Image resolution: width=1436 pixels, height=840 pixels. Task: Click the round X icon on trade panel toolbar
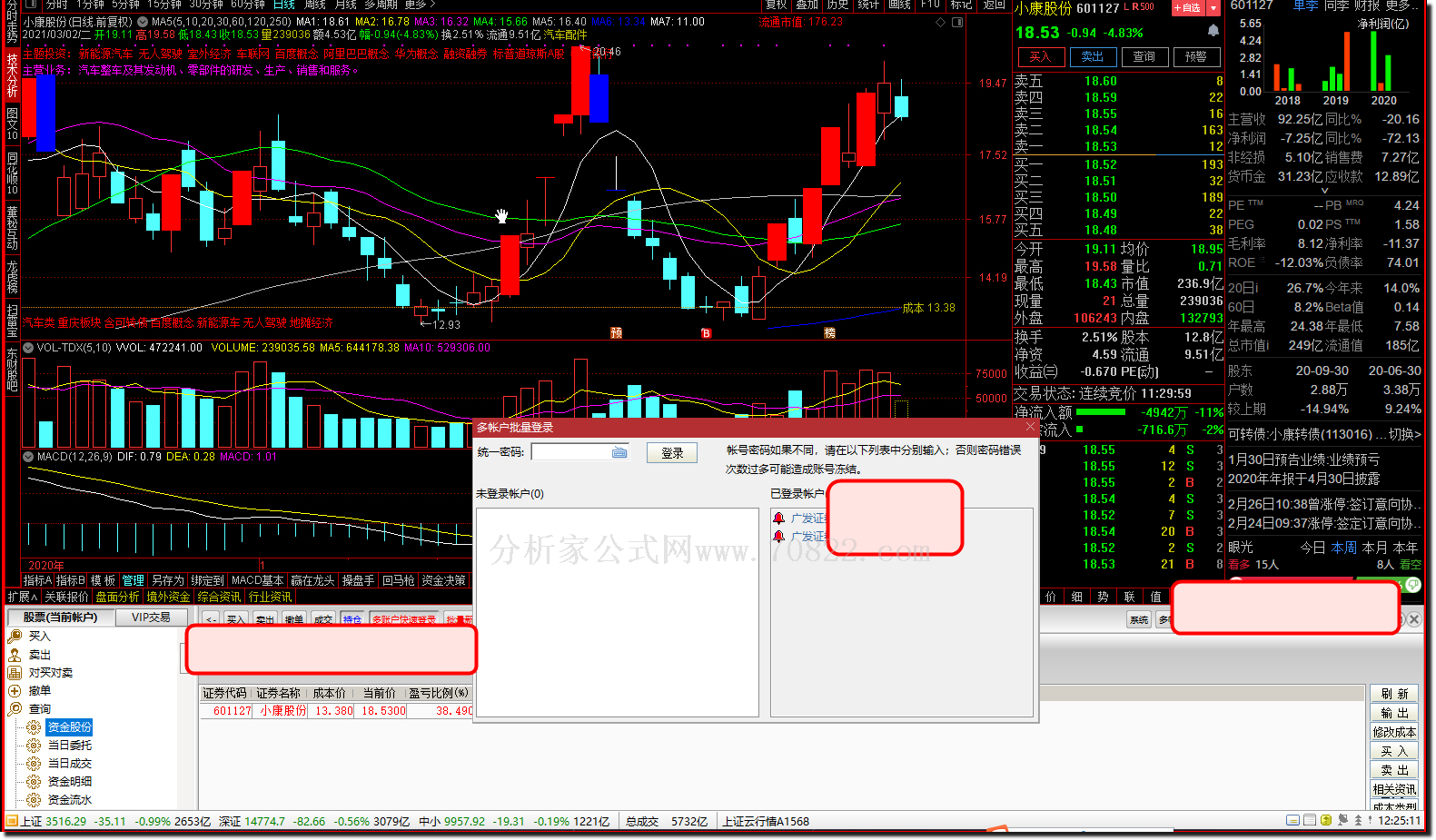(1414, 619)
